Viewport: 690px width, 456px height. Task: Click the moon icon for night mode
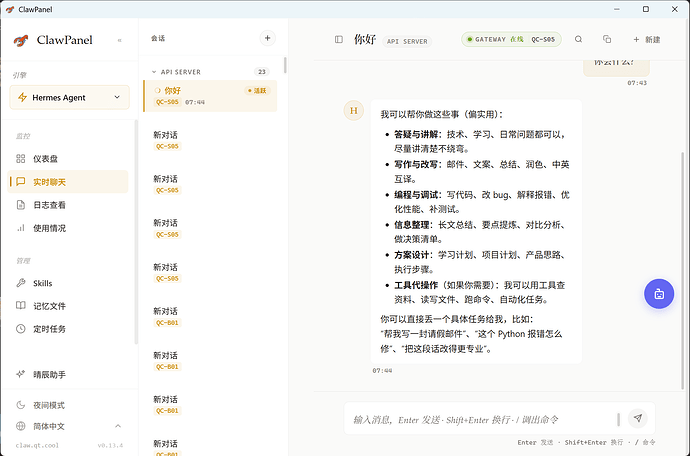[x=21, y=405]
